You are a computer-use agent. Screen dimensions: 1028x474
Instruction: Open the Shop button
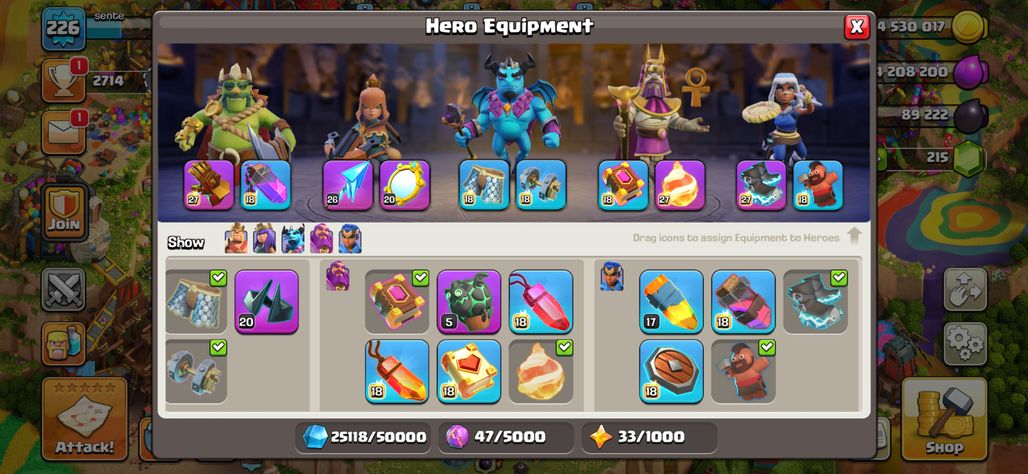click(944, 420)
